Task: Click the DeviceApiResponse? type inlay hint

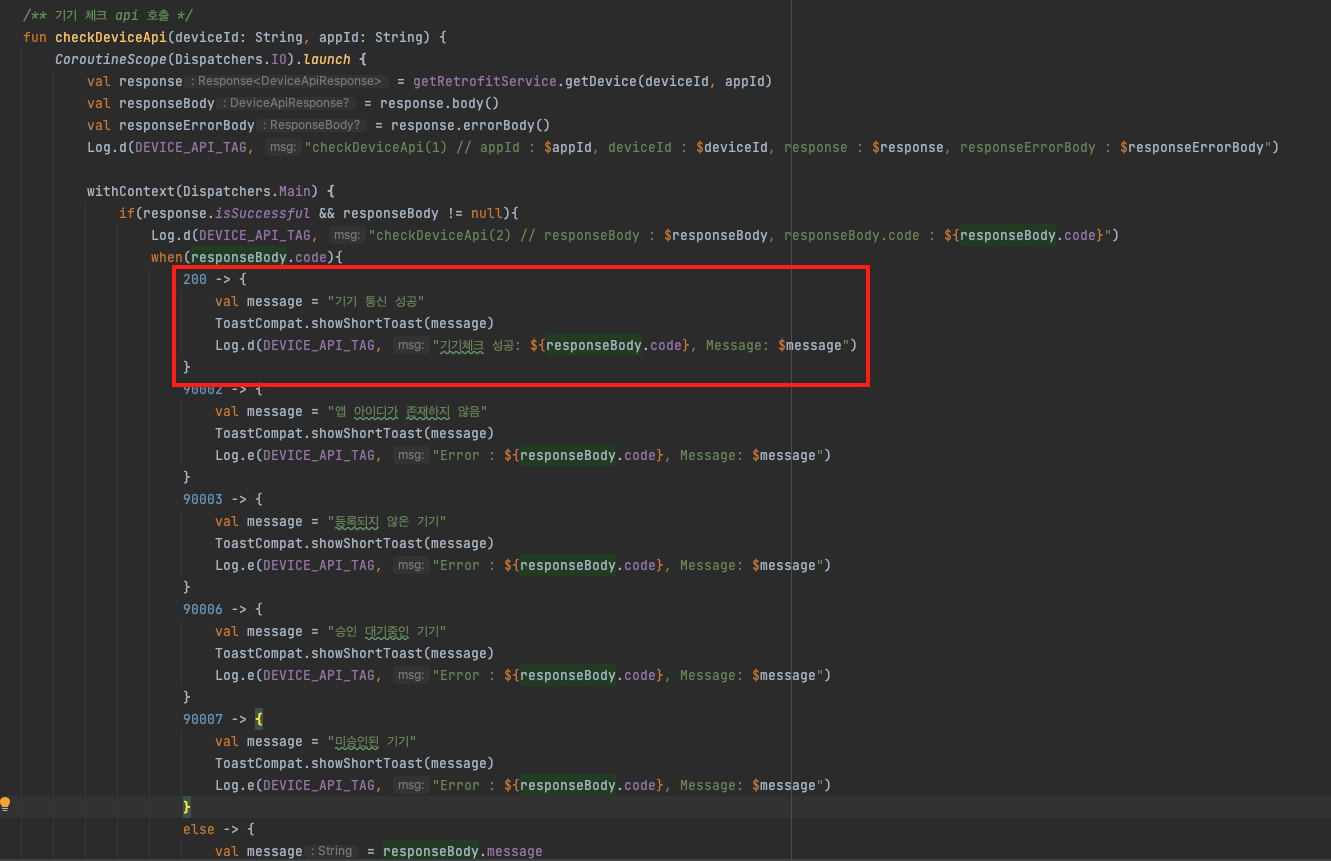Action: click(288, 103)
